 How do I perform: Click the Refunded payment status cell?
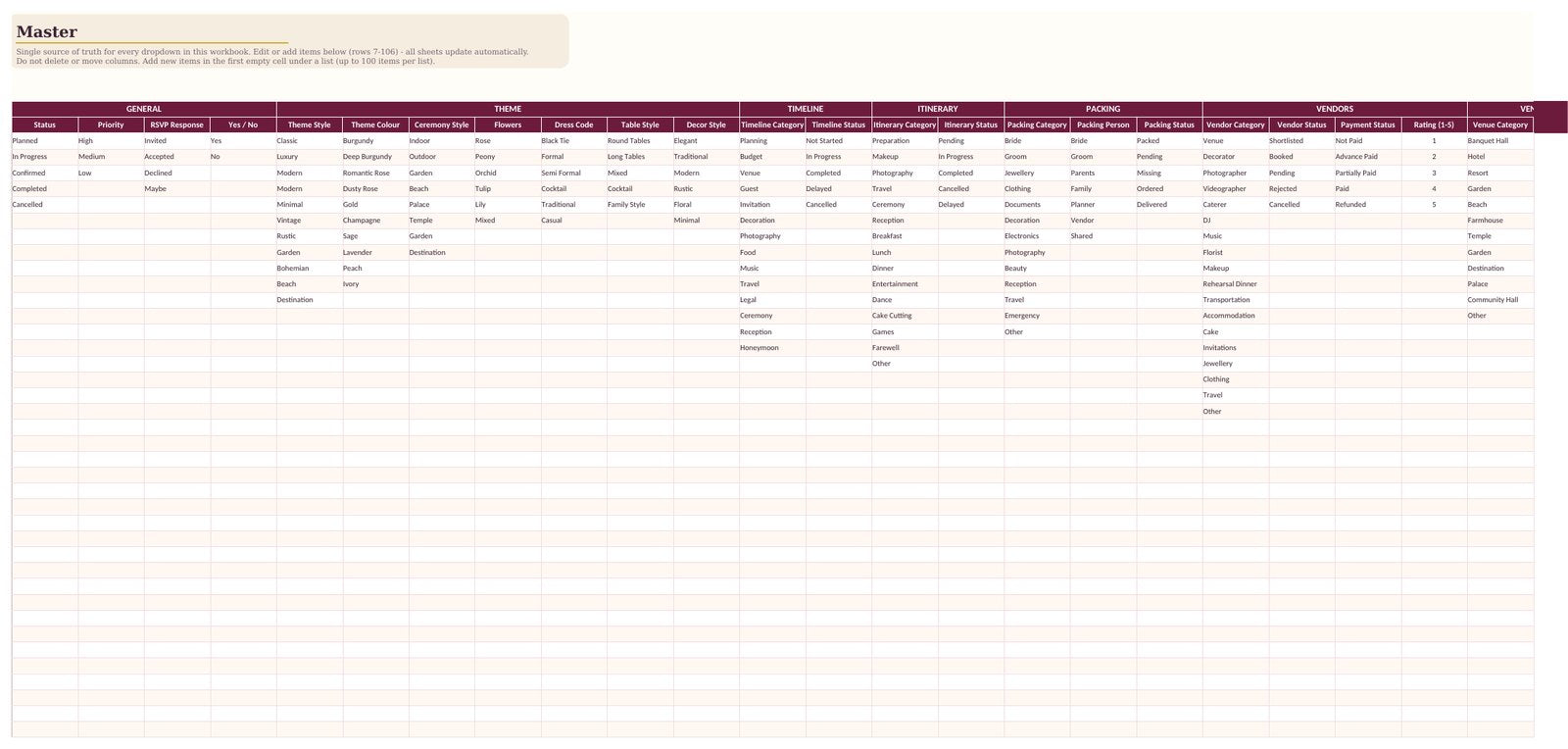coord(1367,205)
